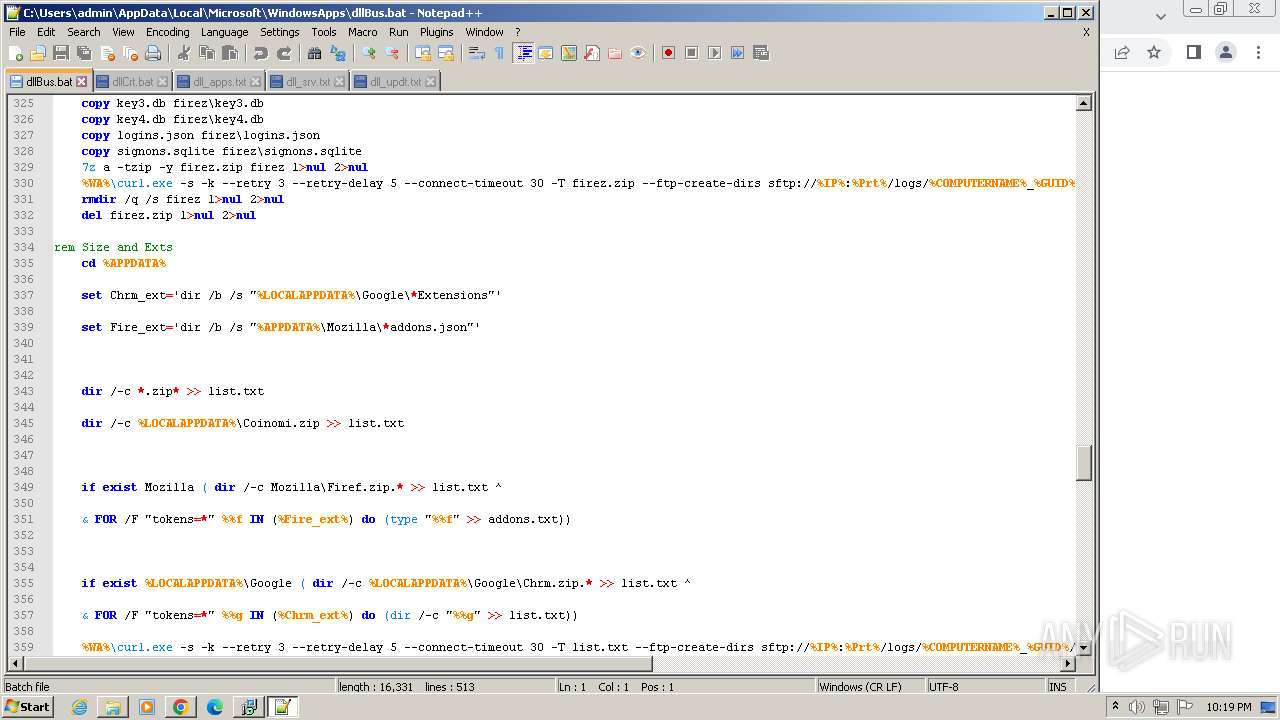The height and width of the screenshot is (720, 1280).
Task: Open the File menu
Action: [17, 32]
